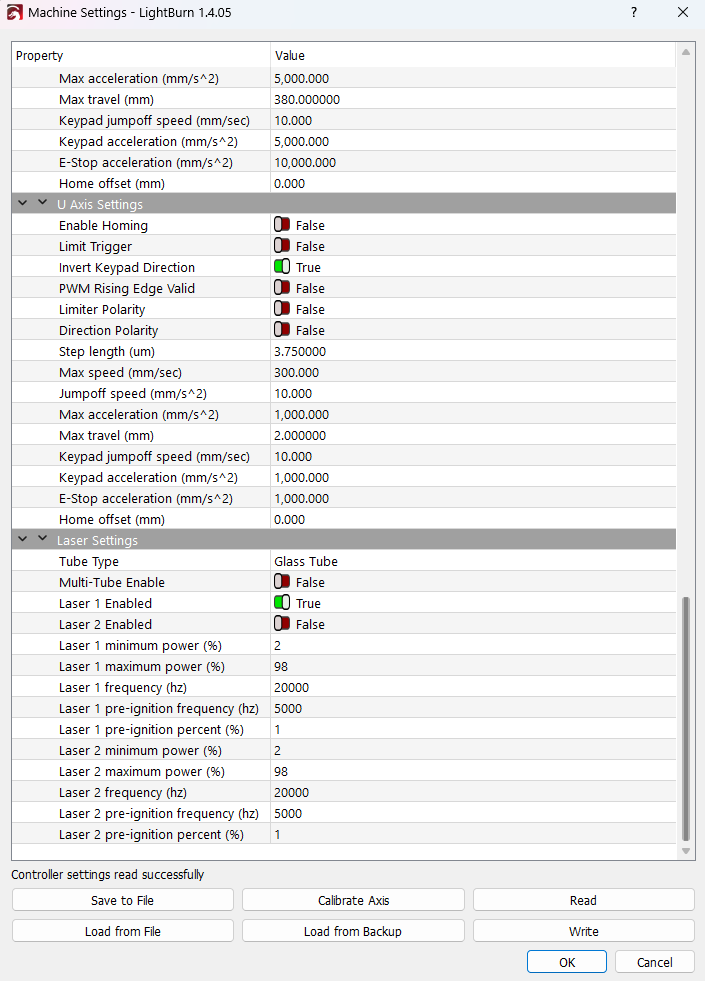Click 'Controller settings read successfully' status text
The width and height of the screenshot is (705, 981).
(108, 874)
